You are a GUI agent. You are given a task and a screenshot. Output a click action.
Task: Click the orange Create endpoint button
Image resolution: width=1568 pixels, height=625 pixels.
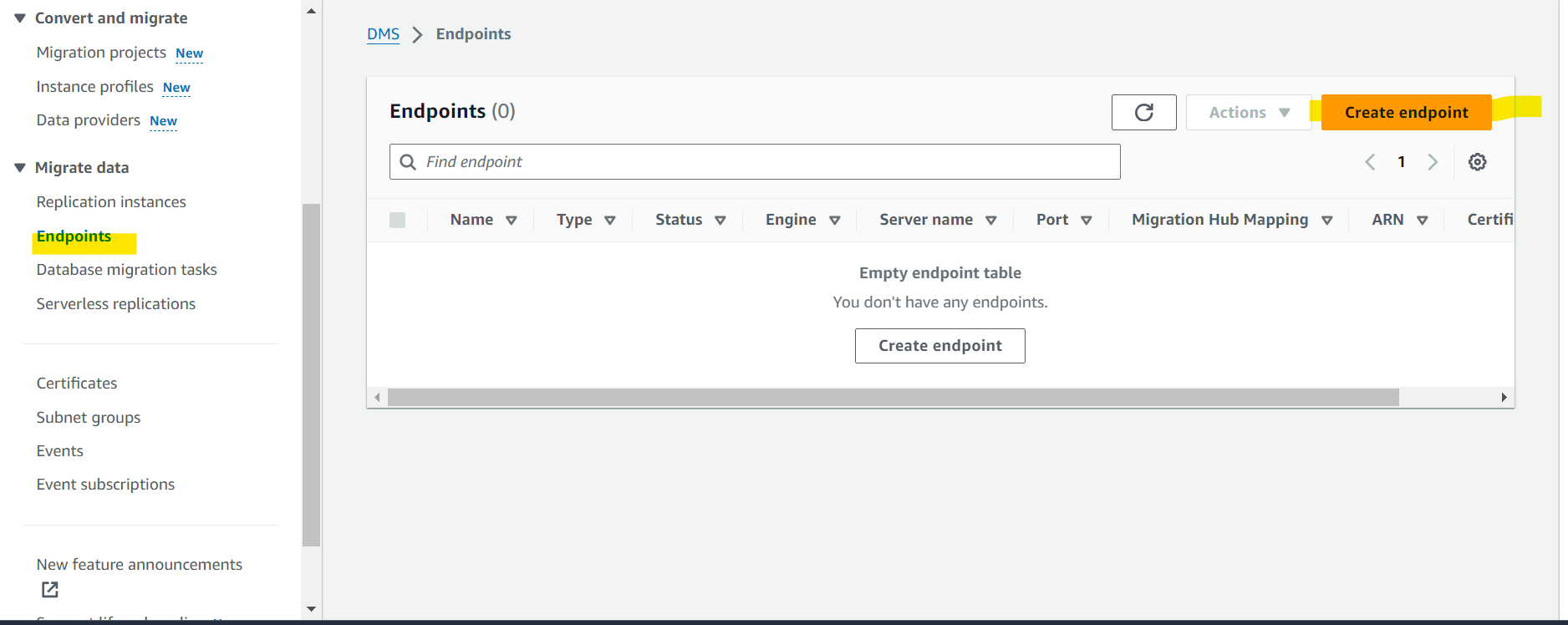[x=1406, y=112]
